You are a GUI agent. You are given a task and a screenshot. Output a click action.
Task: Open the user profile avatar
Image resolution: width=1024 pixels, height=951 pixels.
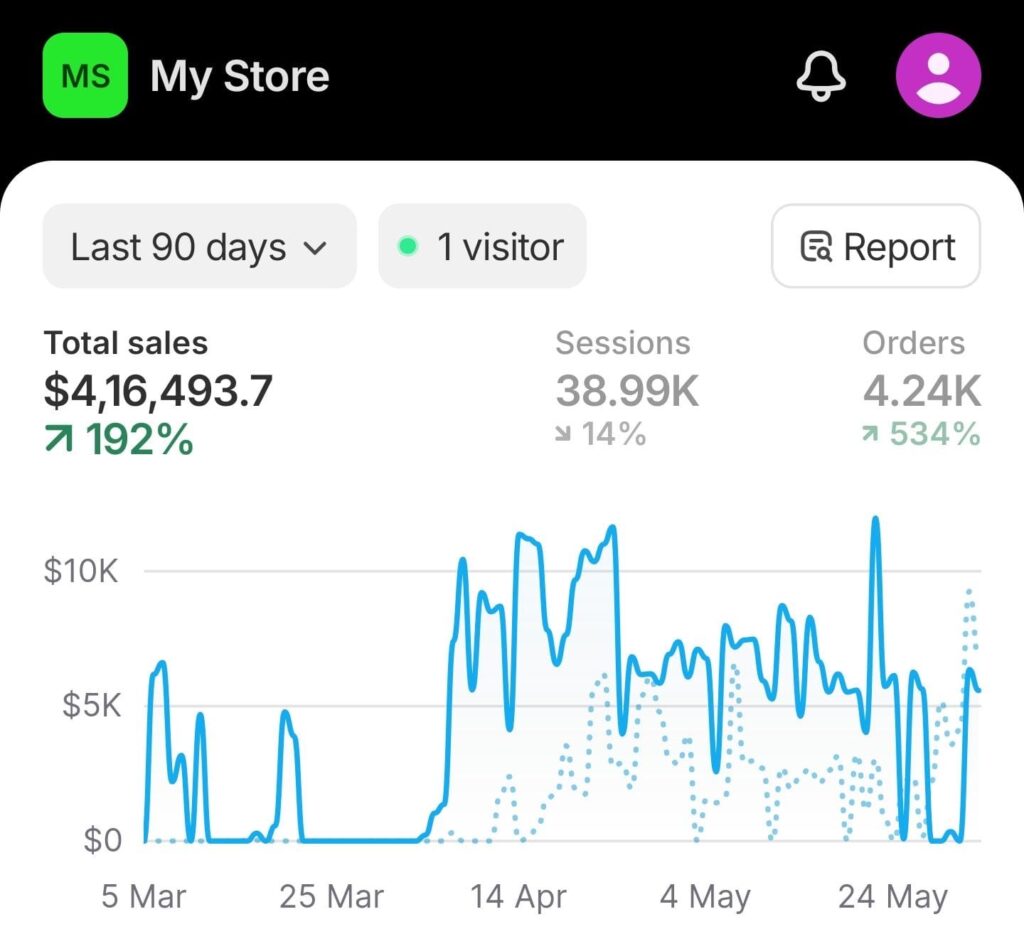(938, 76)
